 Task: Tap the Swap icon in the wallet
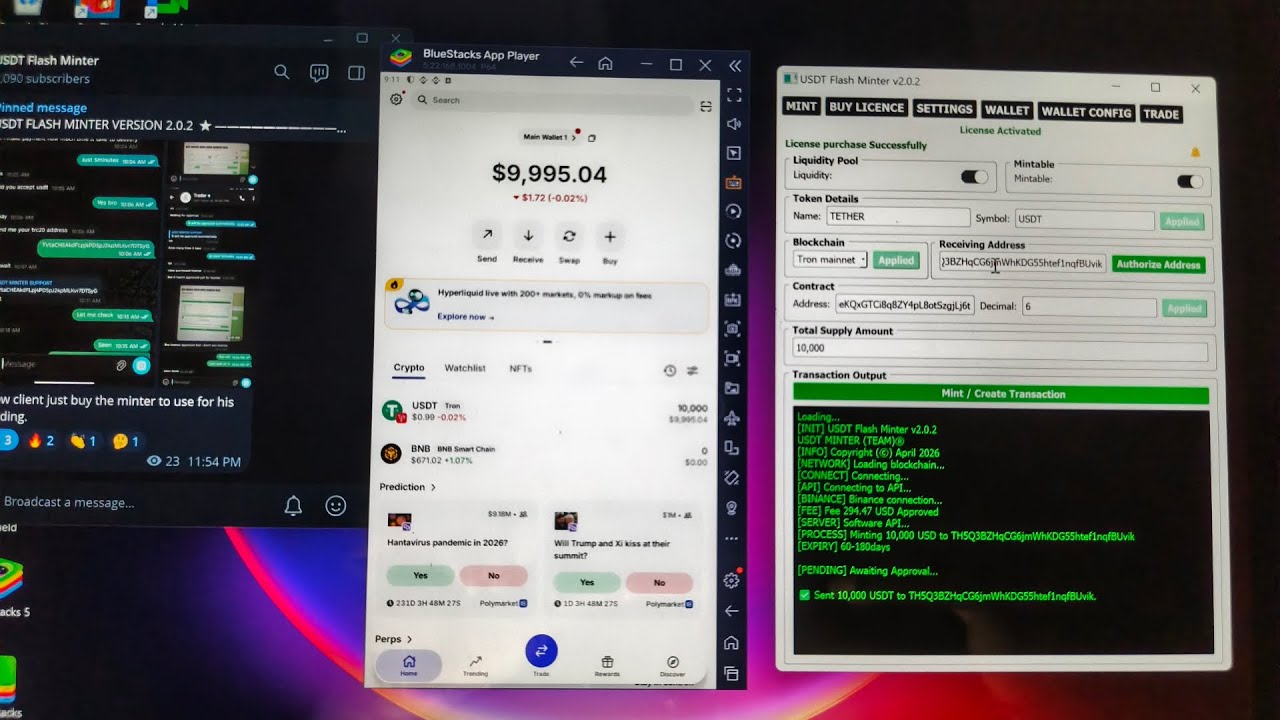[x=569, y=236]
